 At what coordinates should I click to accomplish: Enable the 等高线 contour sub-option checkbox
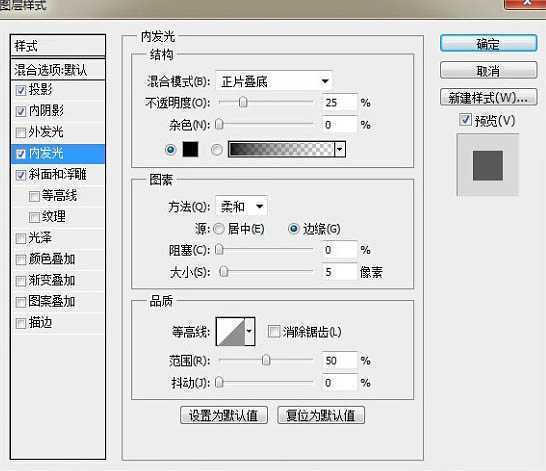coord(34,196)
